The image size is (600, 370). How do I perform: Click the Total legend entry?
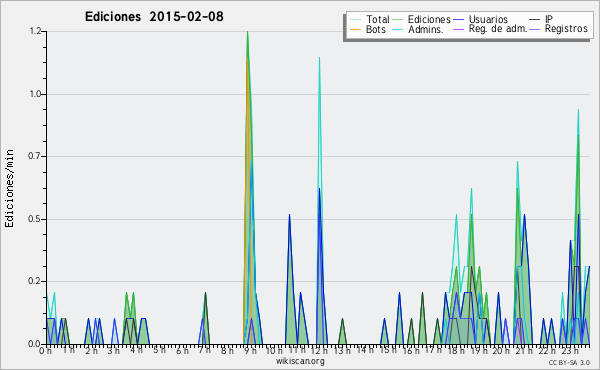[x=370, y=19]
